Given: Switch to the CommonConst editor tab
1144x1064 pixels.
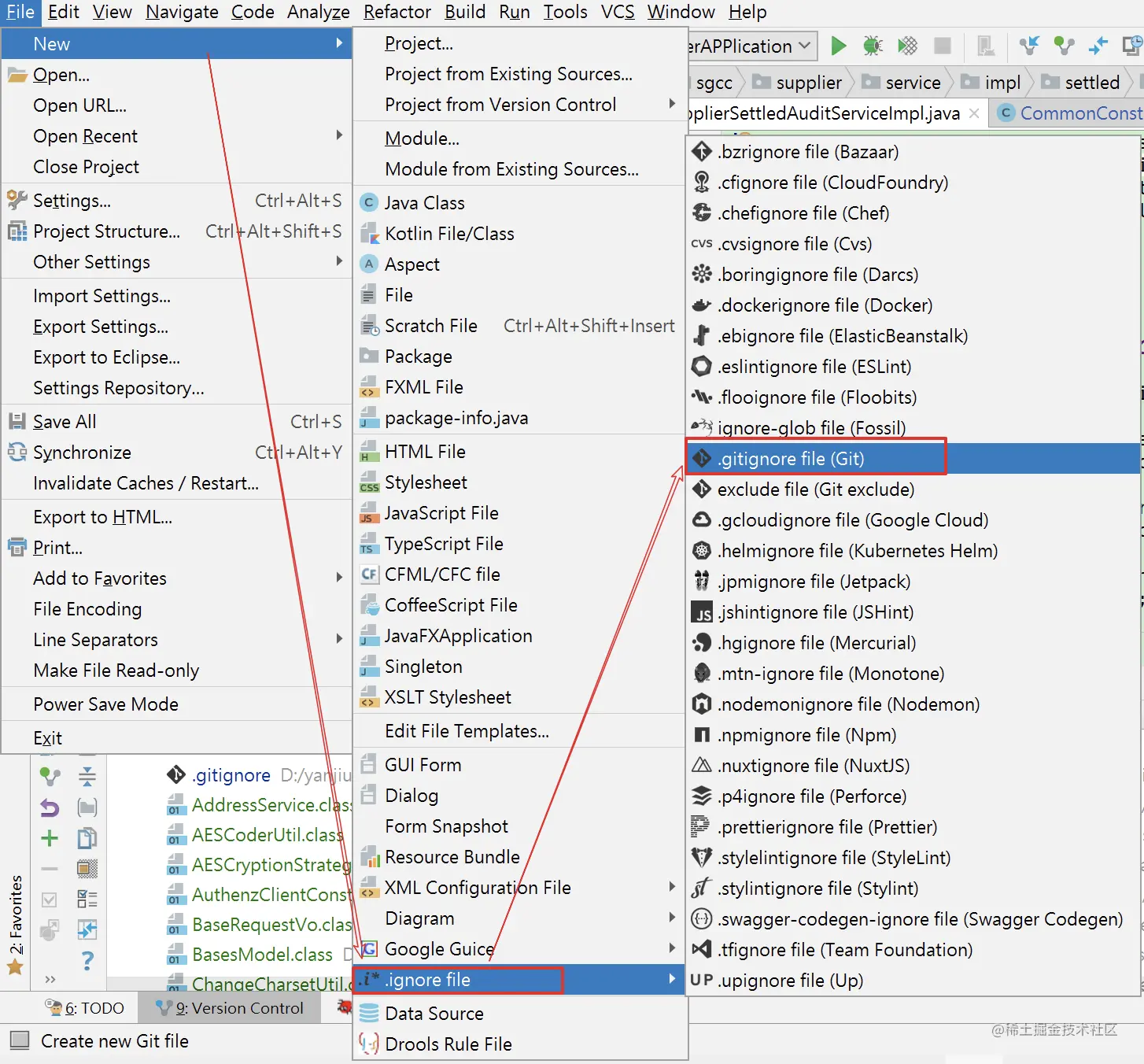Looking at the screenshot, I should (1068, 113).
